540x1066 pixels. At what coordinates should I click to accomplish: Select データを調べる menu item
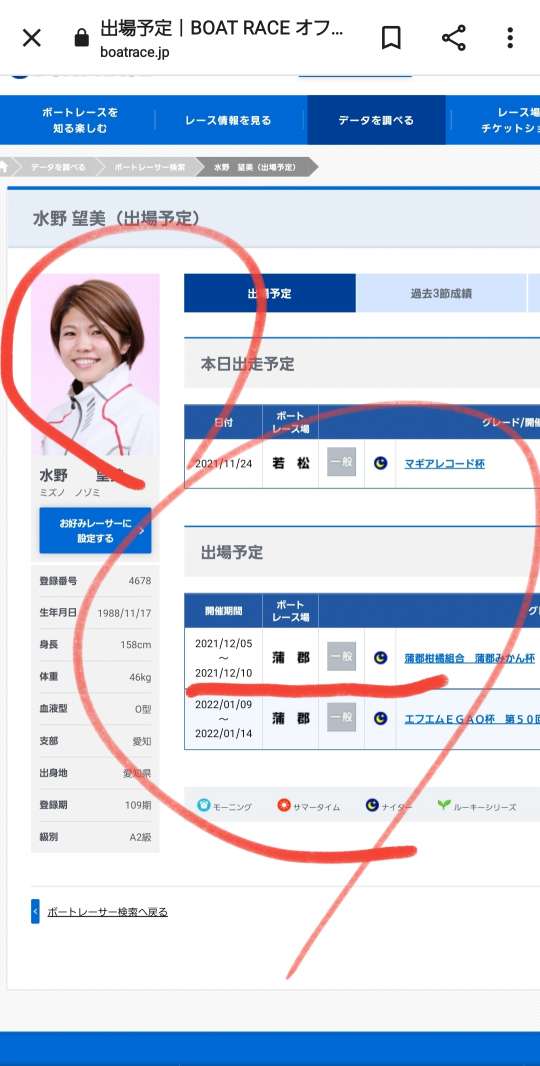click(376, 120)
